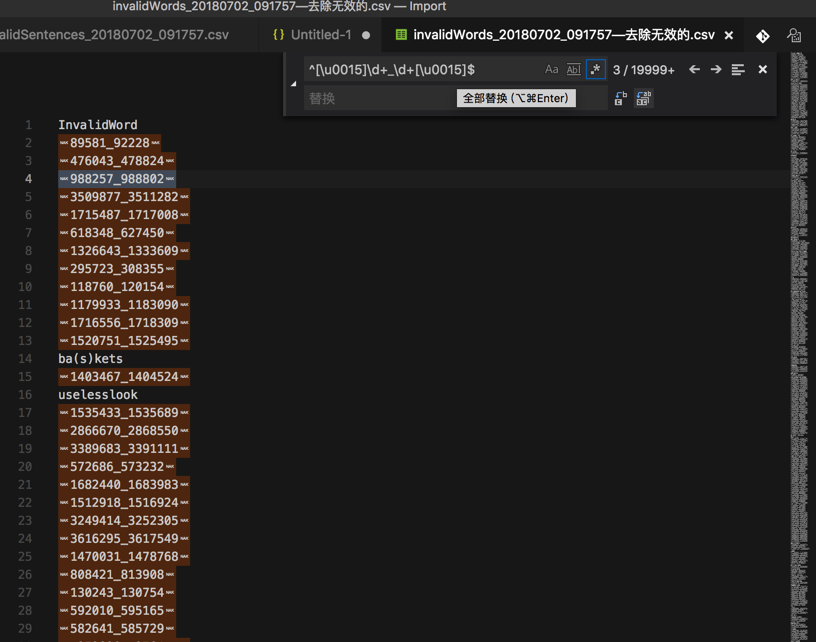Close the find widget
816x642 pixels.
point(762,69)
